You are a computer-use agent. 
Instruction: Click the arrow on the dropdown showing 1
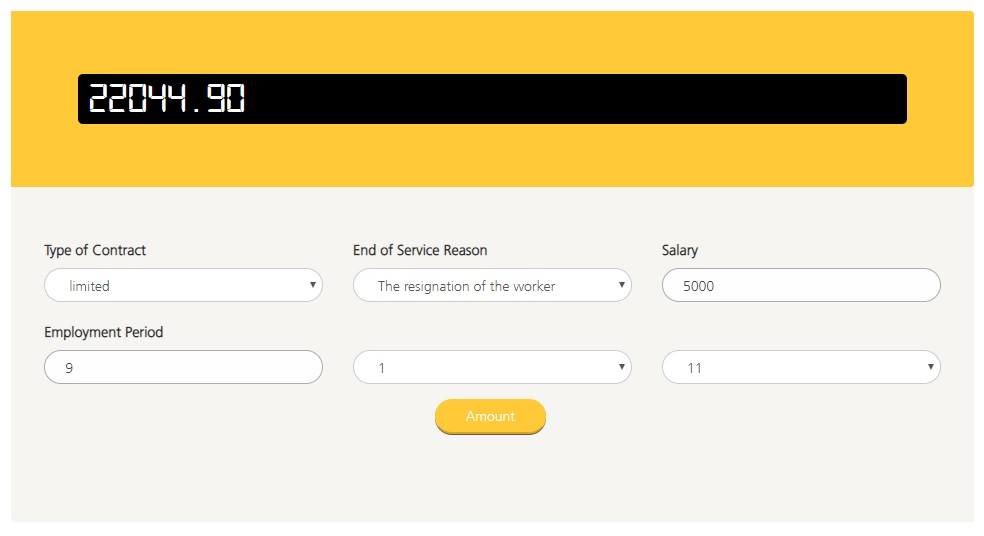point(621,367)
